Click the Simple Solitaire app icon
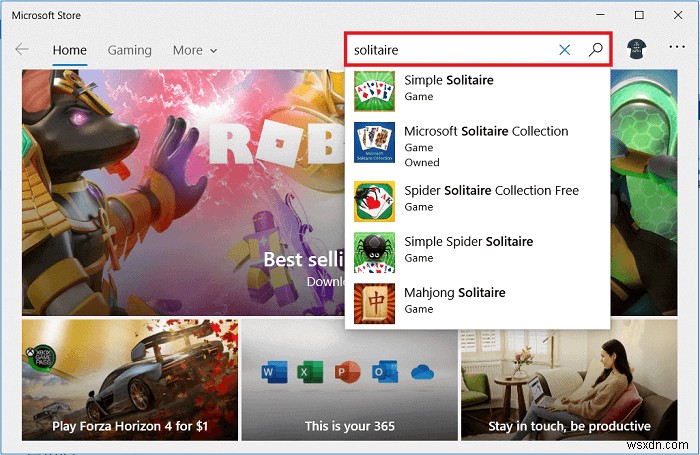 pyautogui.click(x=374, y=91)
